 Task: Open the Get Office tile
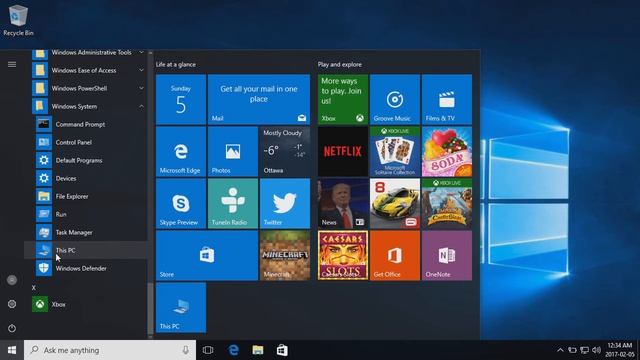point(395,256)
